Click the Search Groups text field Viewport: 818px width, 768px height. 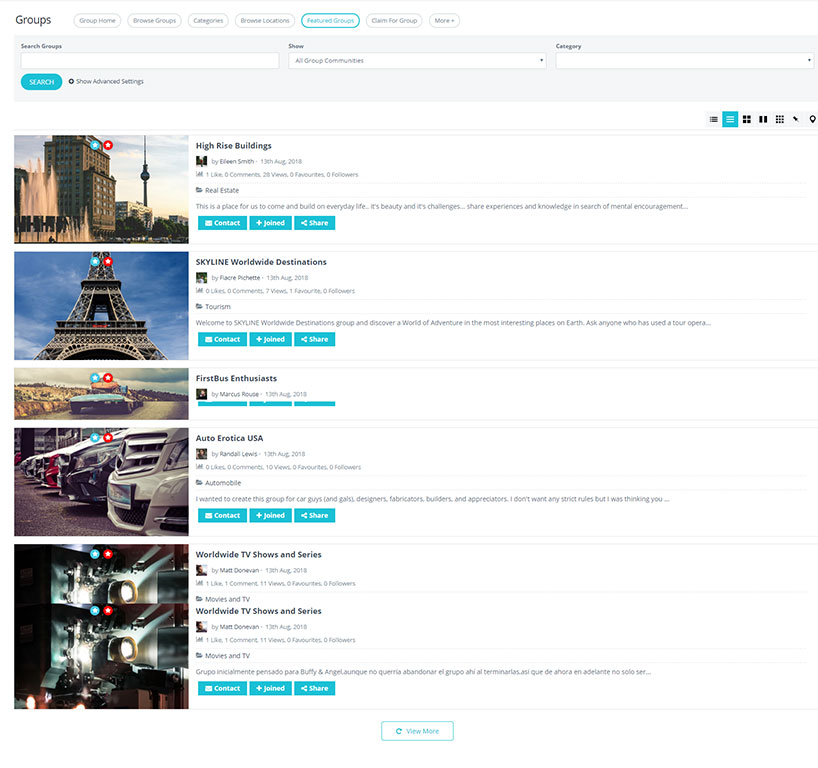(150, 61)
